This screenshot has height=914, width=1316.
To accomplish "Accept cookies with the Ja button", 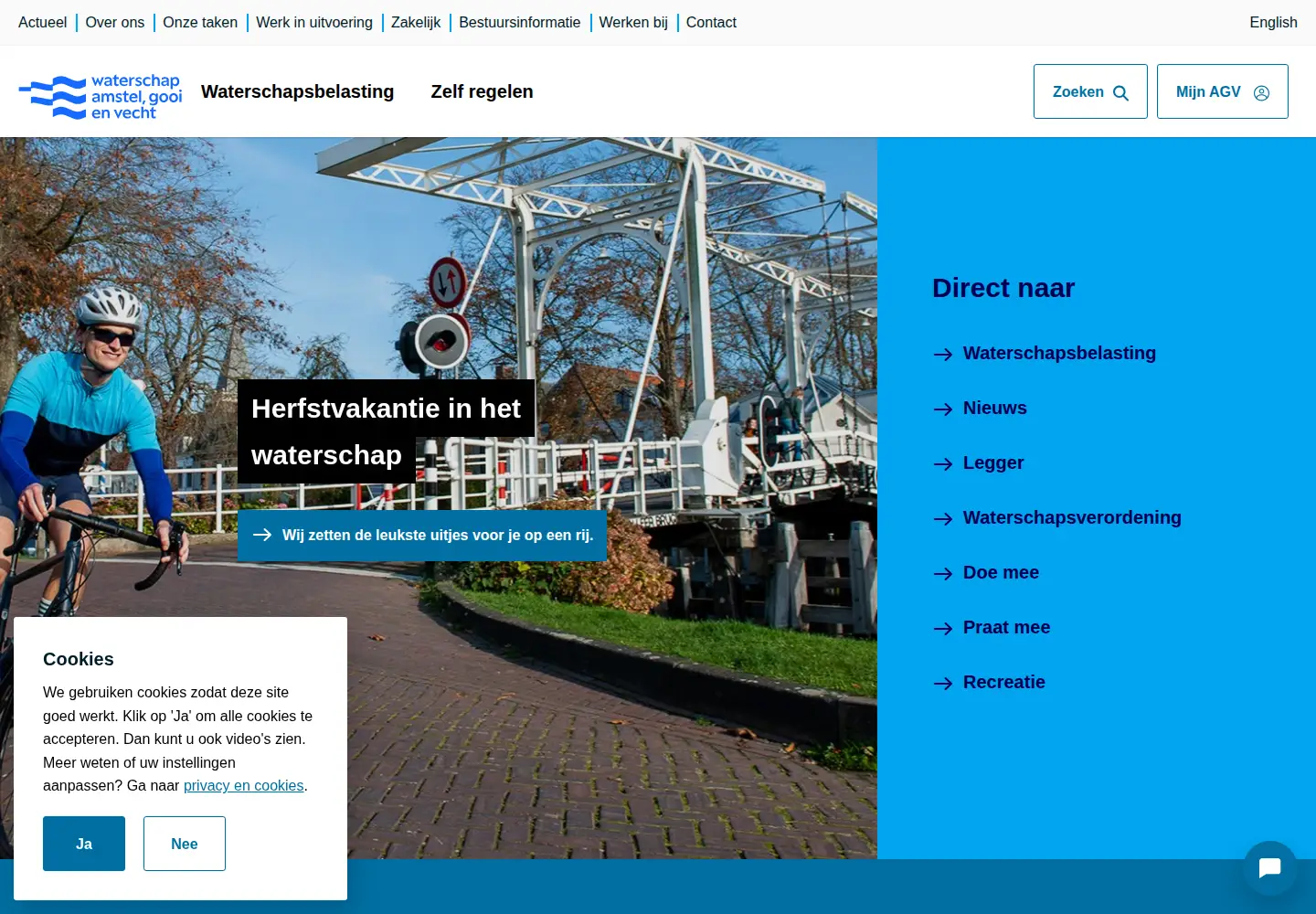I will click(84, 844).
